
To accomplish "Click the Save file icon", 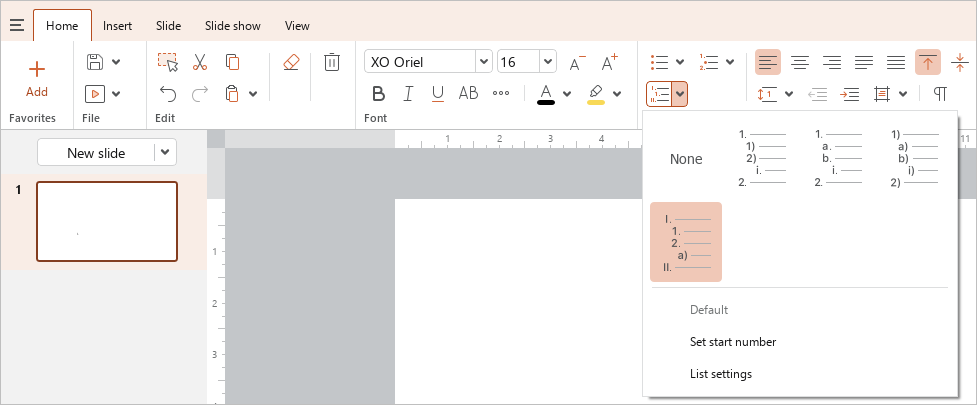I will 95,62.
